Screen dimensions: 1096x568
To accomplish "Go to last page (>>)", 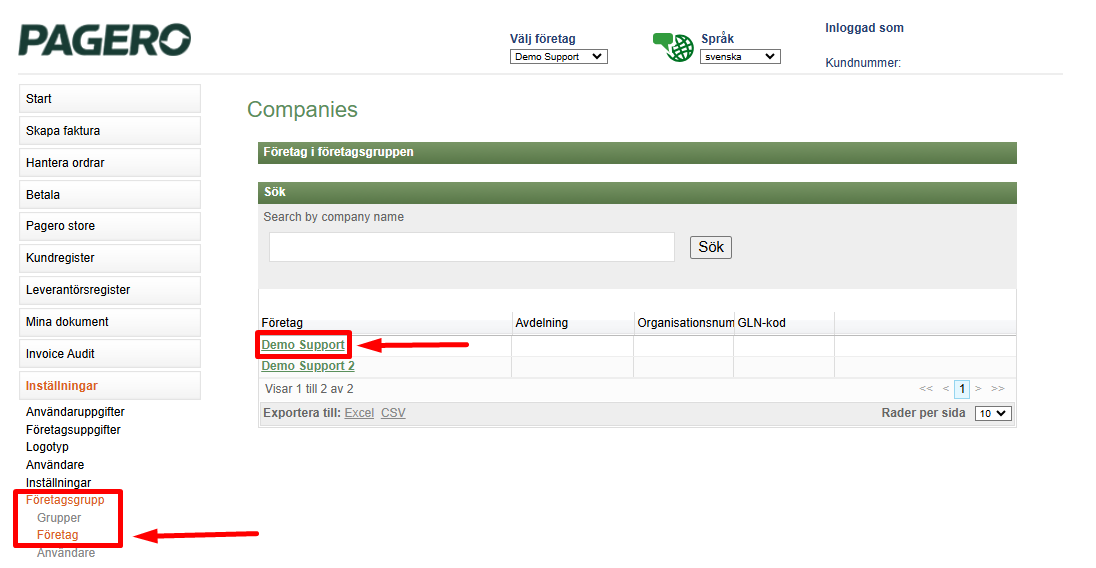I will pyautogui.click(x=998, y=388).
